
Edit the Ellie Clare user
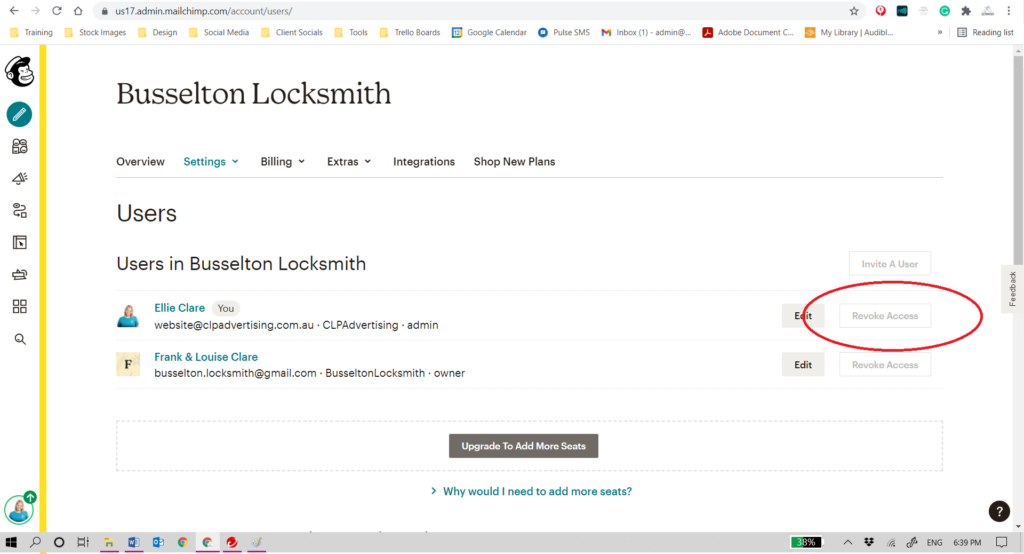pos(803,316)
